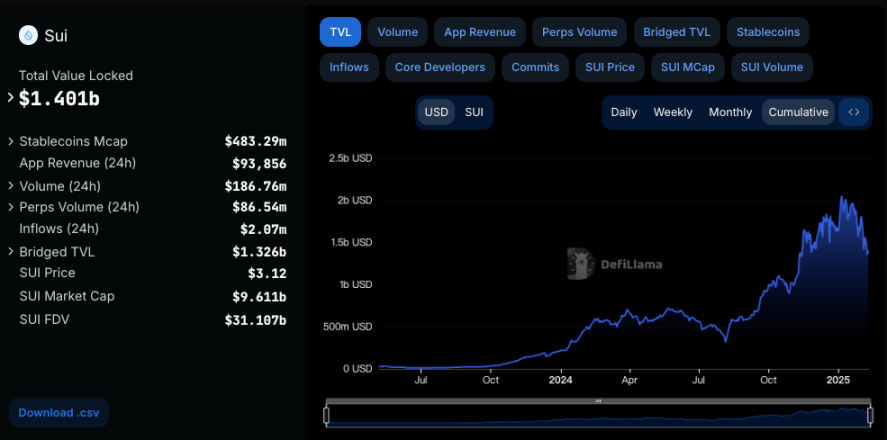Screen dimensions: 887x440
Task: Enable the Stablecoins chart metric
Action: (x=767, y=32)
